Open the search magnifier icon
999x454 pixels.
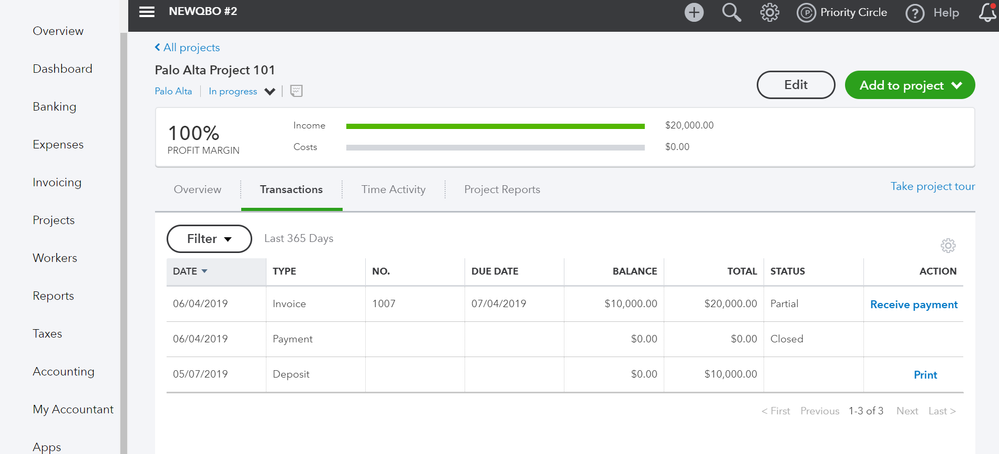[732, 13]
